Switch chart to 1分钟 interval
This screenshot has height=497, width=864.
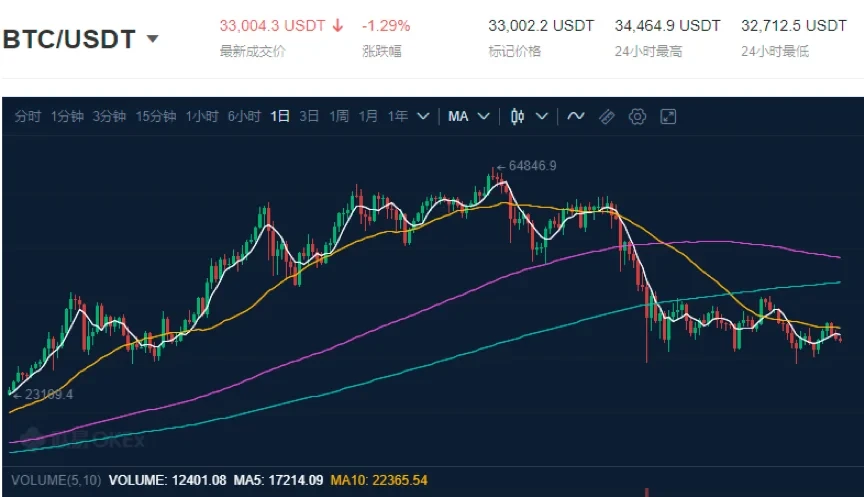pos(67,117)
